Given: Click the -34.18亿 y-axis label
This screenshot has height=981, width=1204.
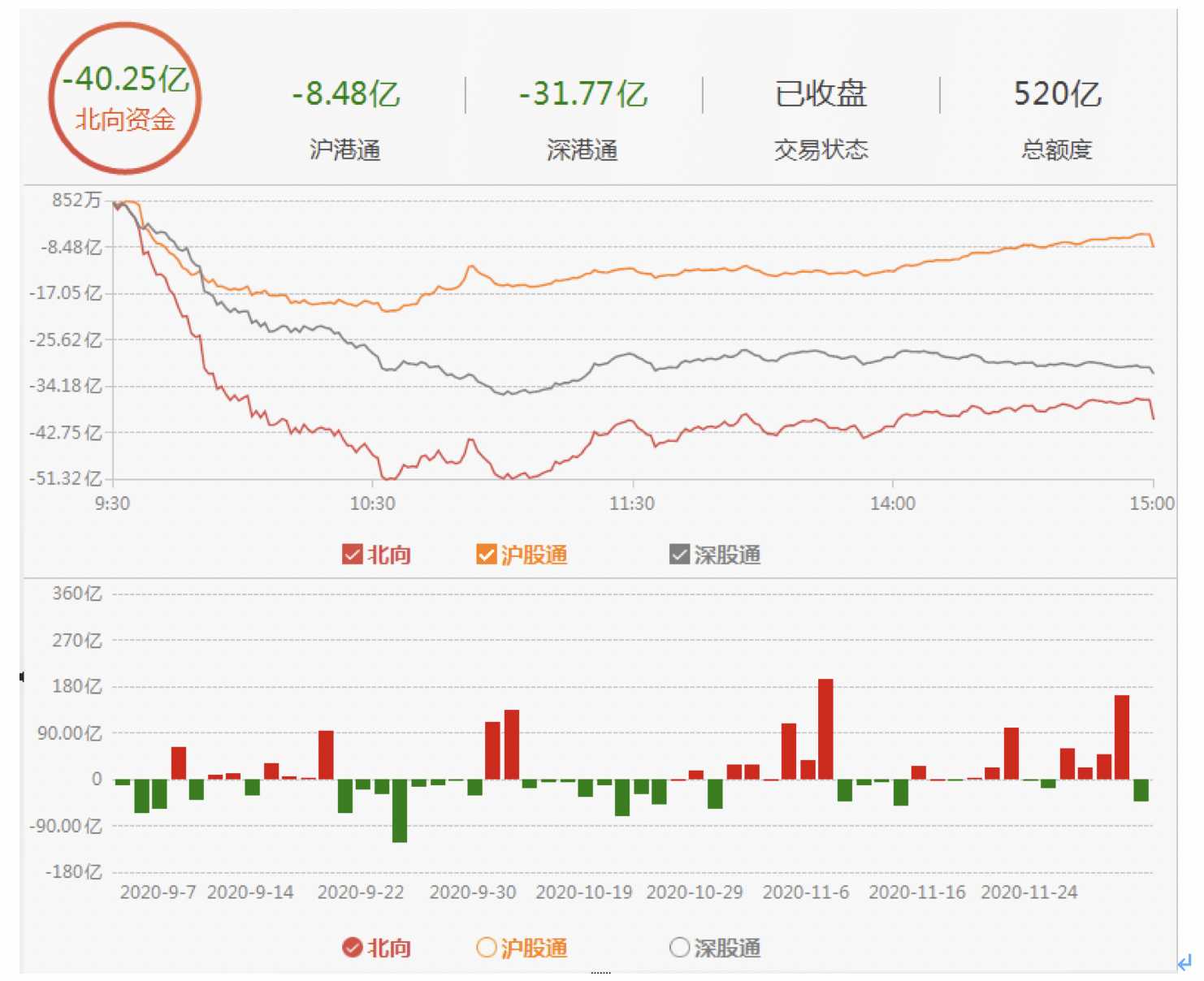Looking at the screenshot, I should coord(66,386).
